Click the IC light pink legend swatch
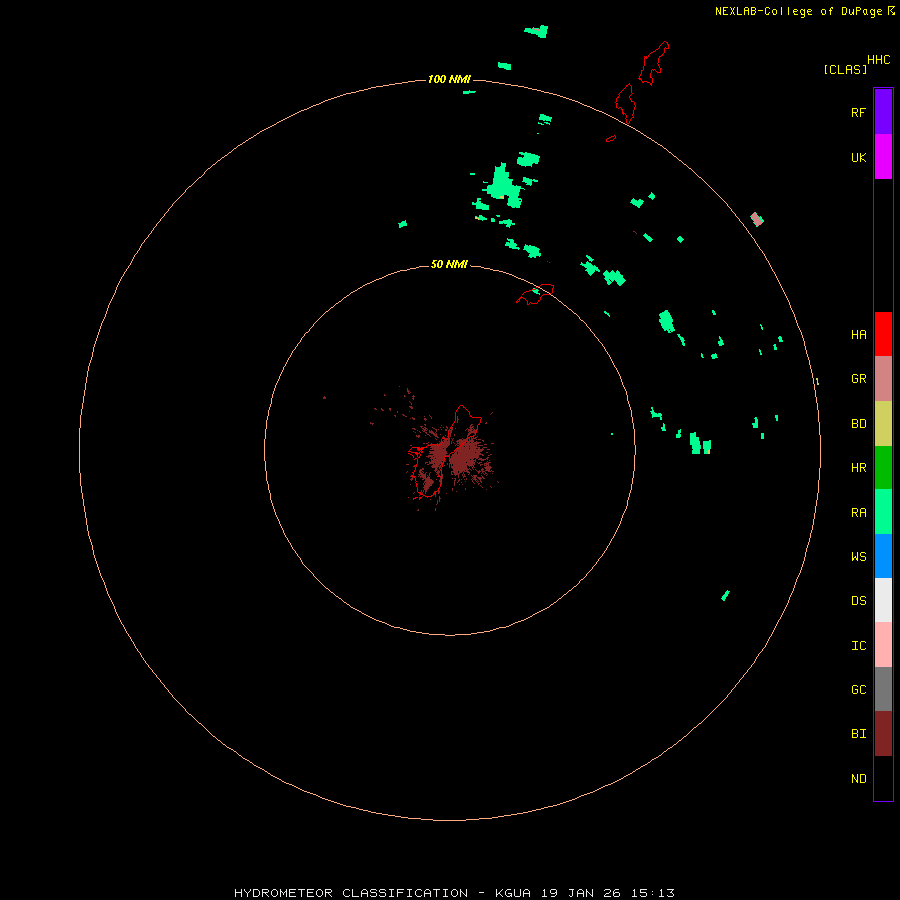 click(x=883, y=645)
